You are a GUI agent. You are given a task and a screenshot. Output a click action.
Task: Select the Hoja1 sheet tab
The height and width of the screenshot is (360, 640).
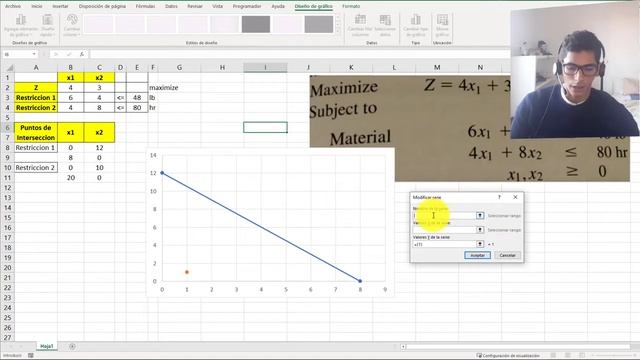tap(47, 346)
